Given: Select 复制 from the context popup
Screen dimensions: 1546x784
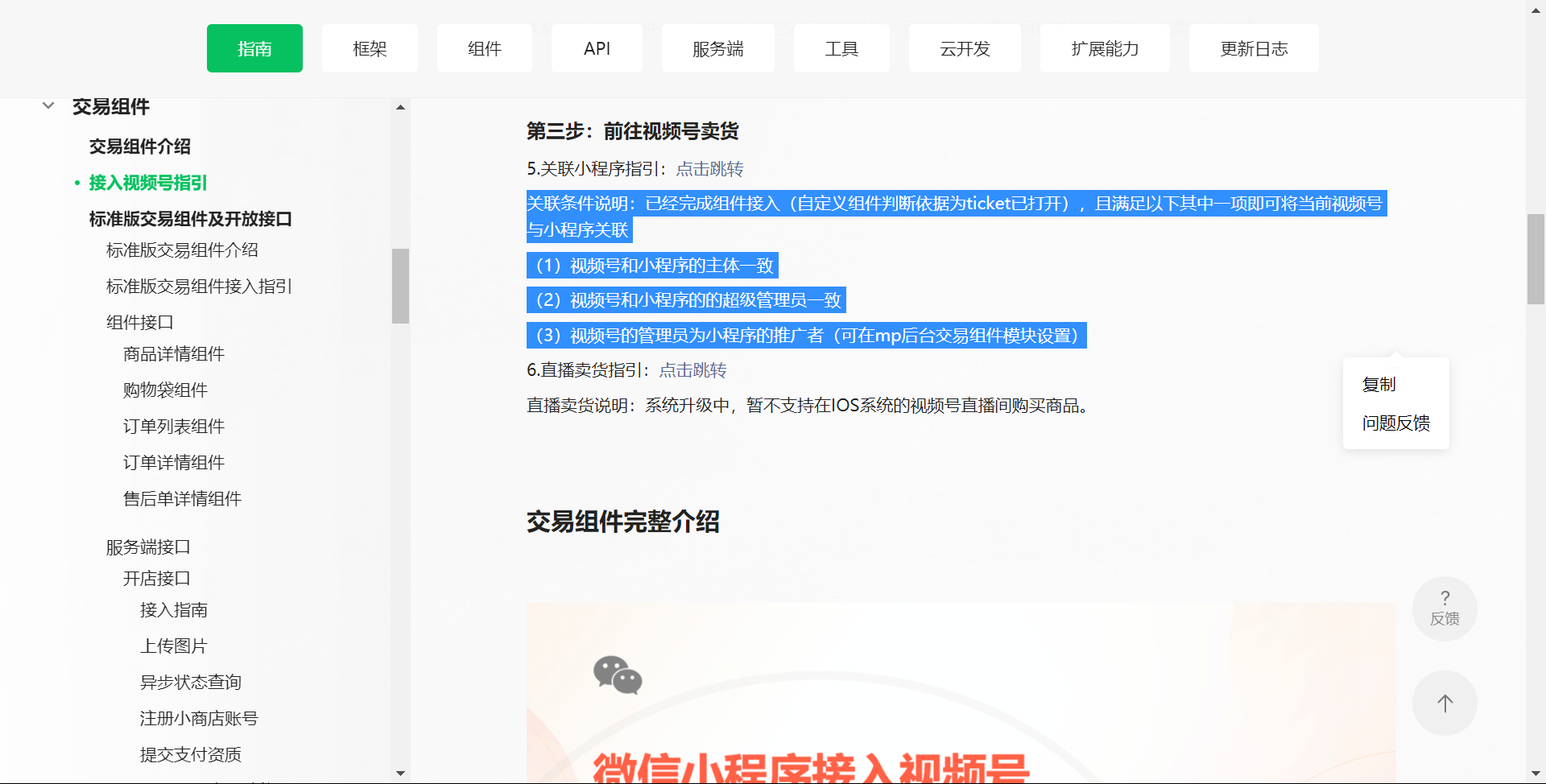Looking at the screenshot, I should pyautogui.click(x=1379, y=385).
